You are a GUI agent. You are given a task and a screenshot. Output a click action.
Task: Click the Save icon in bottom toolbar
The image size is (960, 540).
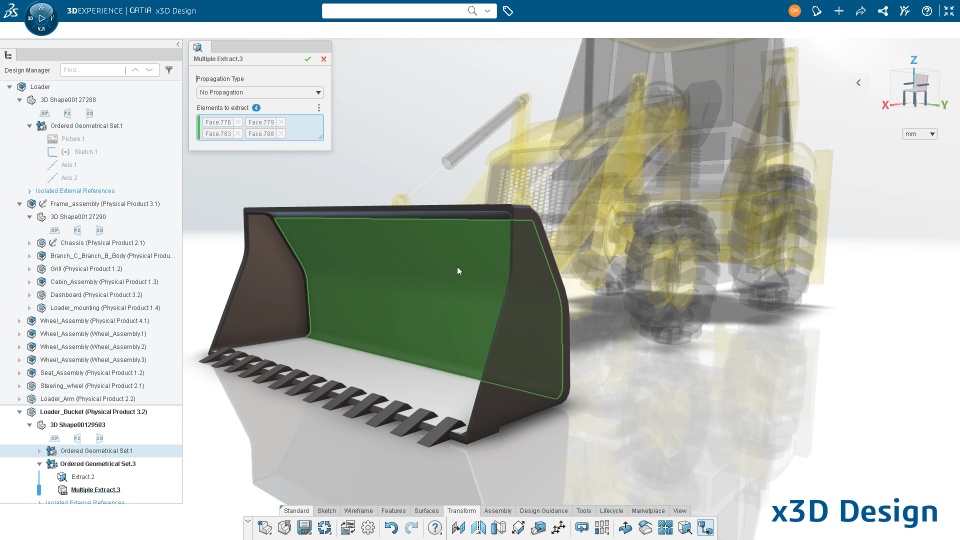[x=304, y=528]
